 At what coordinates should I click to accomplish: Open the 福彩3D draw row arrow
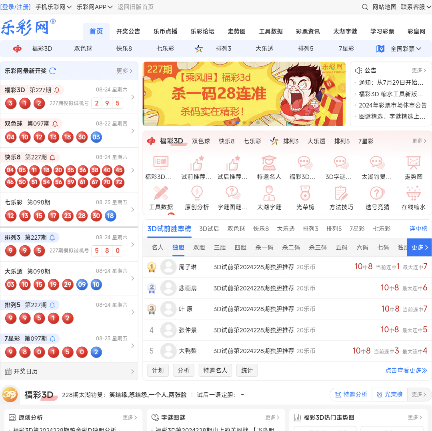coord(133,97)
